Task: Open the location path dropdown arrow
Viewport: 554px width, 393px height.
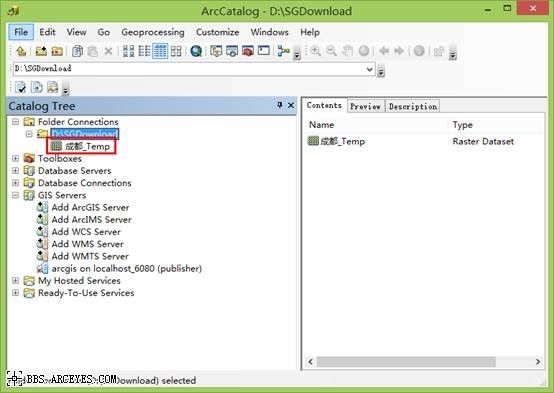Action: pos(370,69)
